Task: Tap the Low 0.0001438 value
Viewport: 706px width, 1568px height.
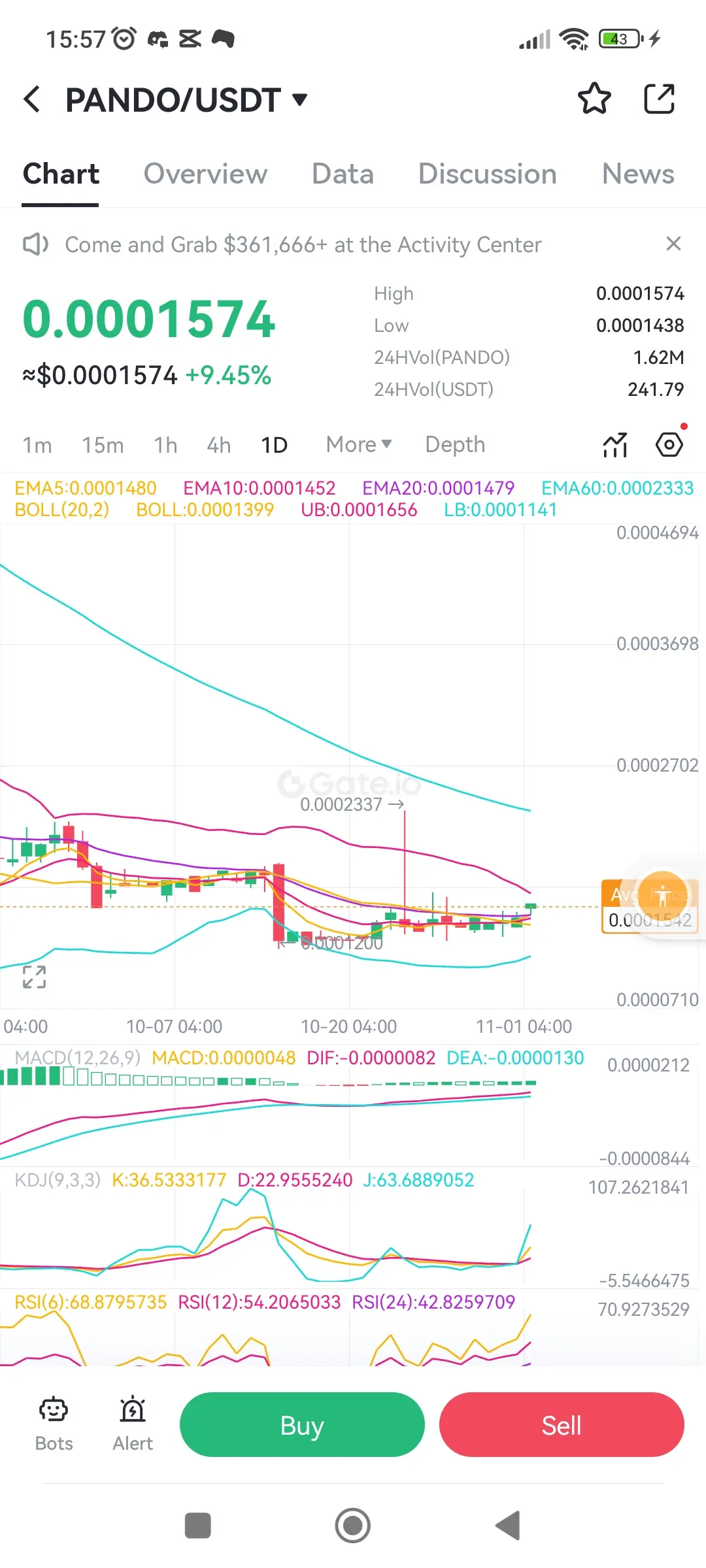Action: [640, 325]
